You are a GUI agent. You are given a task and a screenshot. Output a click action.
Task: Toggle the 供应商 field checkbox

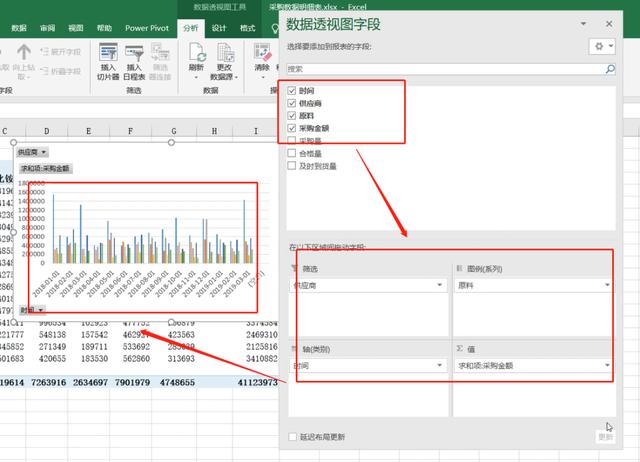click(x=291, y=103)
